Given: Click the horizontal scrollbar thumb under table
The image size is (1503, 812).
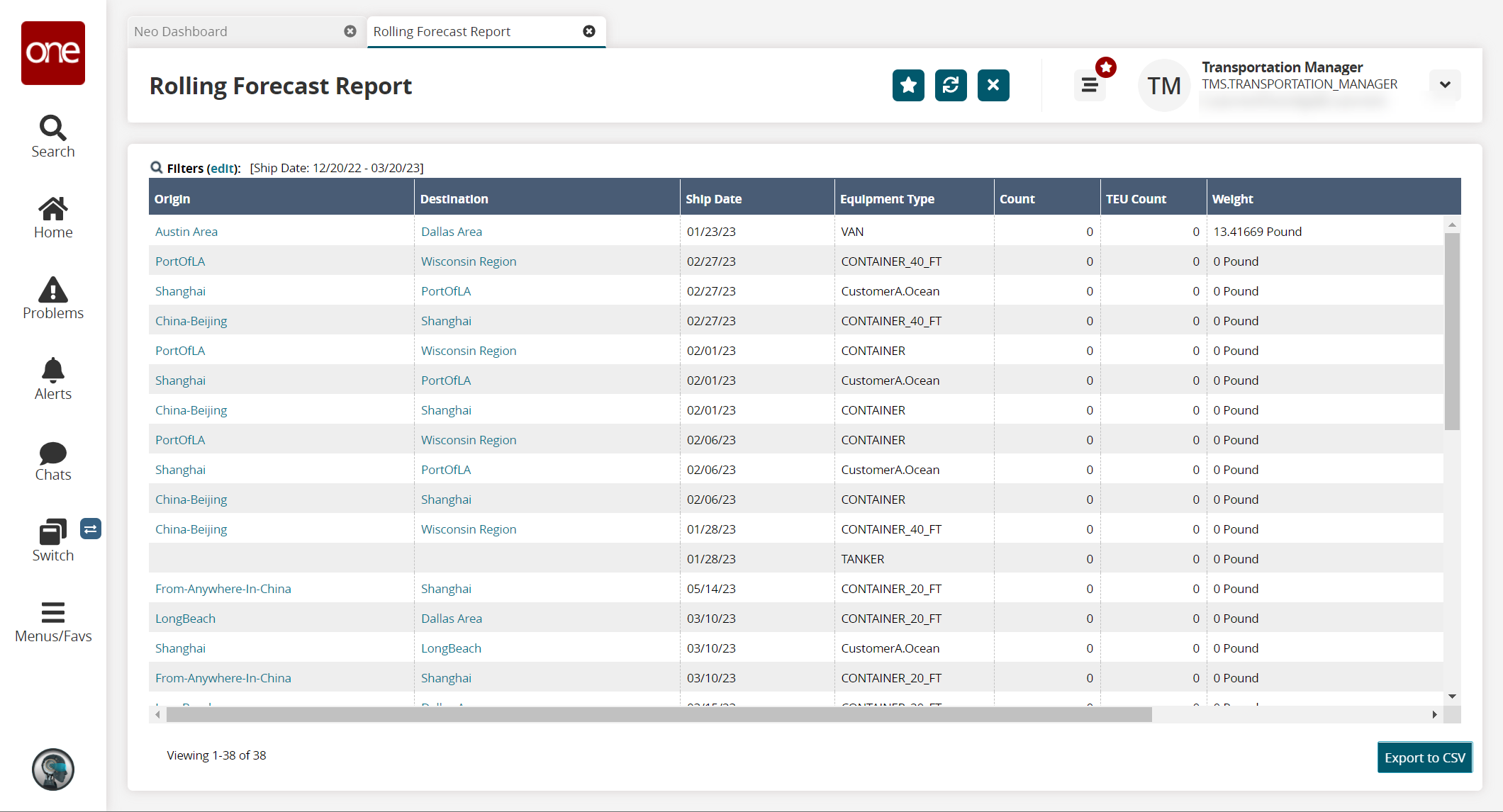Looking at the screenshot, I should (659, 715).
